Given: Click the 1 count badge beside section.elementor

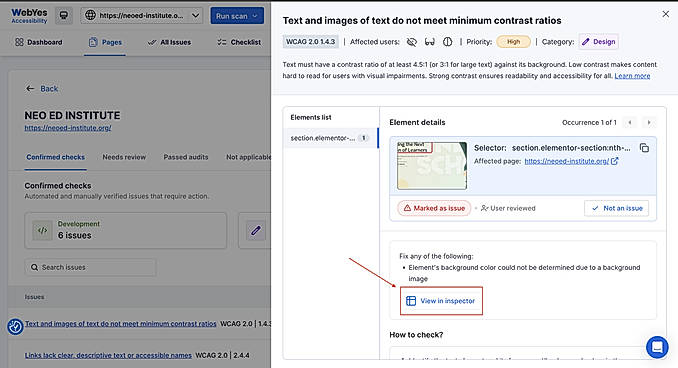Looking at the screenshot, I should (364, 138).
